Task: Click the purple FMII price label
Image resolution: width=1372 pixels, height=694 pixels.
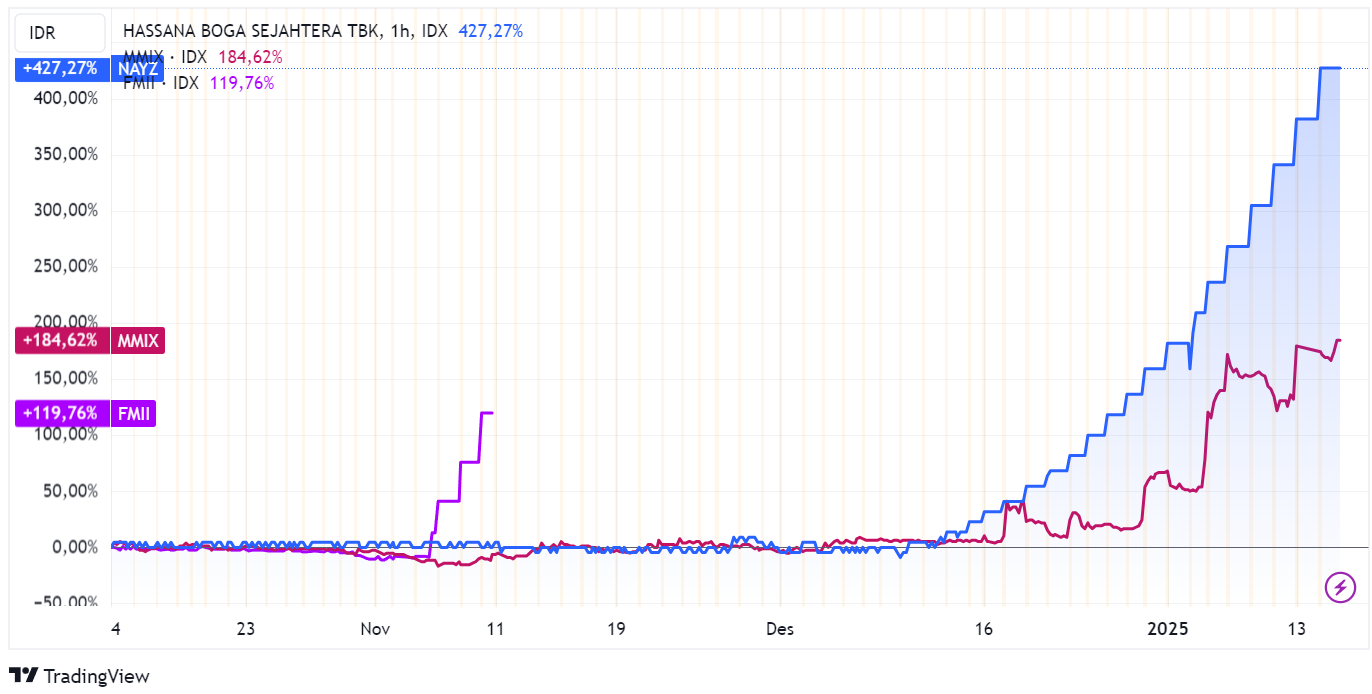Action: (133, 413)
